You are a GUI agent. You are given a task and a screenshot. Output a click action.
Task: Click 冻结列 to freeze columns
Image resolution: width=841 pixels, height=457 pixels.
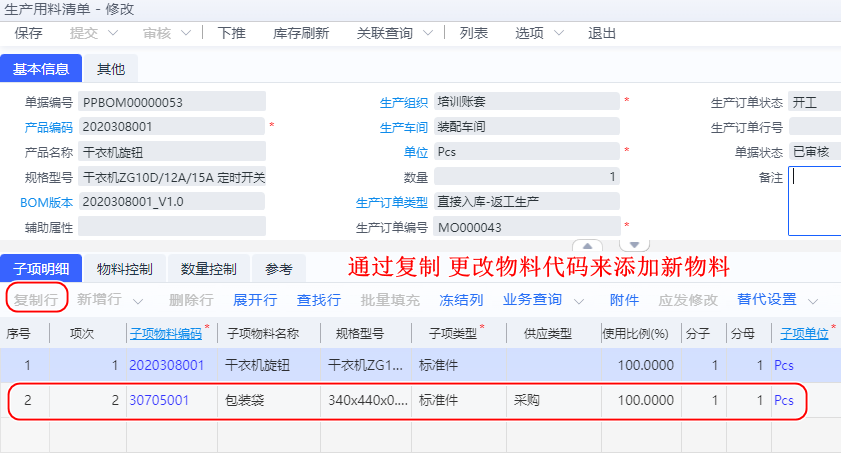coord(461,299)
